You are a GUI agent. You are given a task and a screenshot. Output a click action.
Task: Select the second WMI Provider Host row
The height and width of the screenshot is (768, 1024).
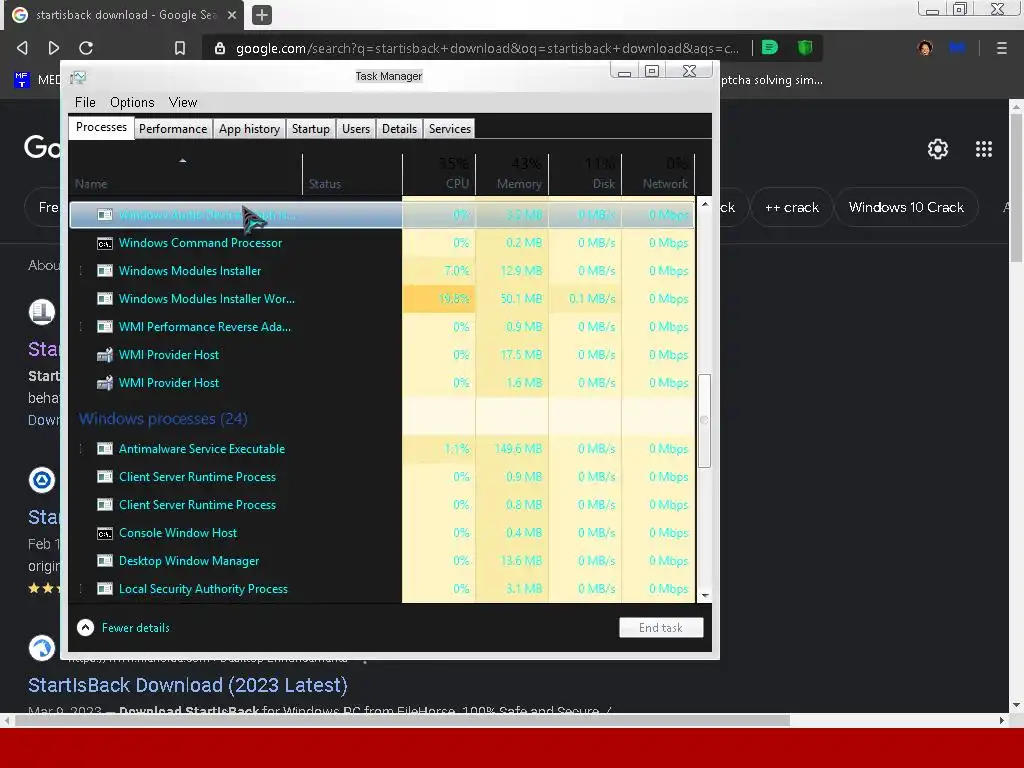[381, 383]
